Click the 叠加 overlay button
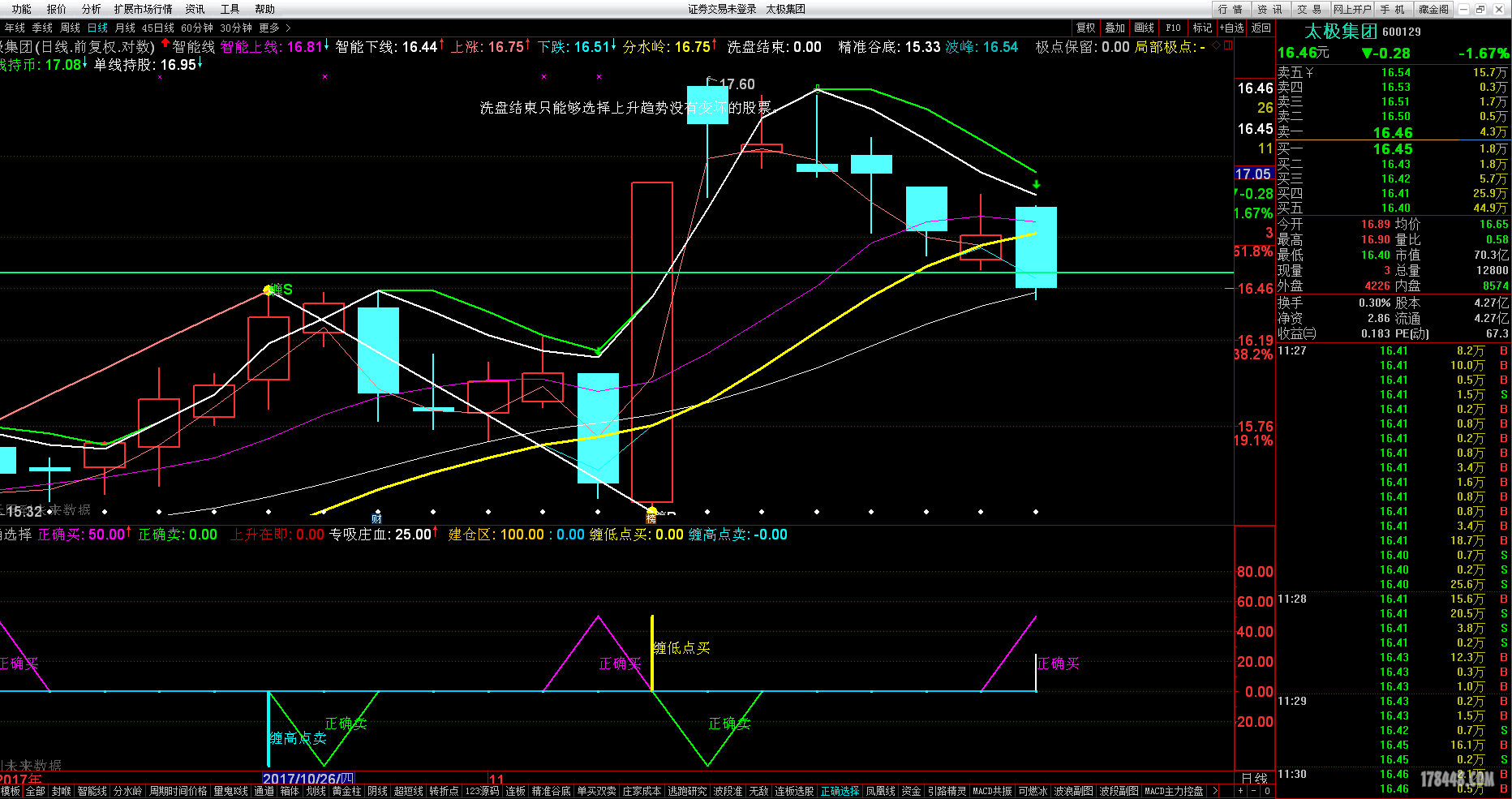The image size is (1512, 799). tap(1115, 28)
